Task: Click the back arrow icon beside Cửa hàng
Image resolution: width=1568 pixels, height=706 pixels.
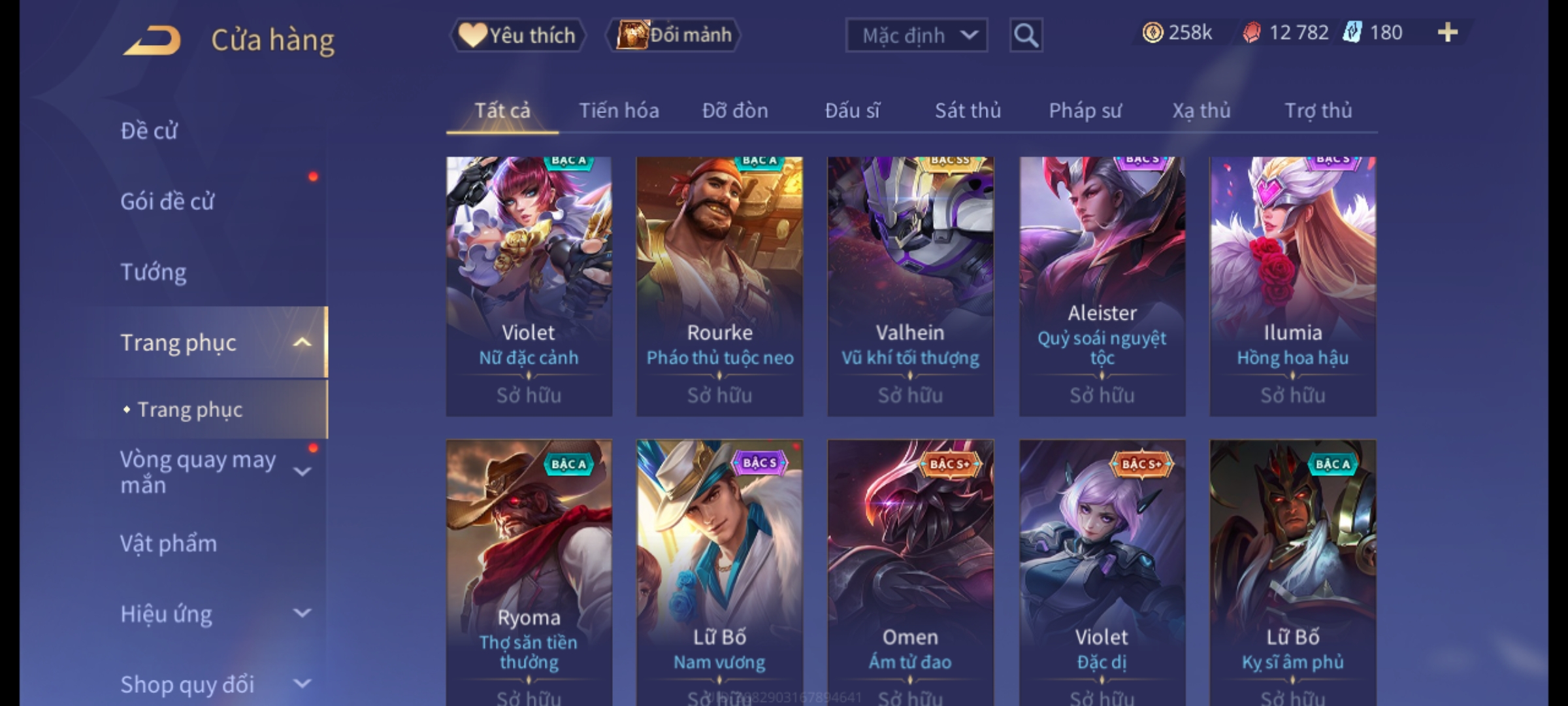Action: [x=152, y=40]
